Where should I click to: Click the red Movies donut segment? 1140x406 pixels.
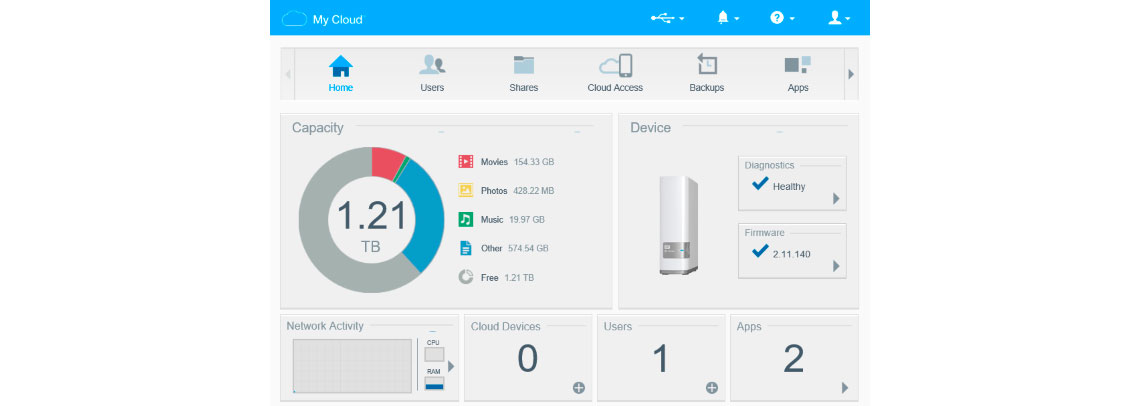pos(386,162)
